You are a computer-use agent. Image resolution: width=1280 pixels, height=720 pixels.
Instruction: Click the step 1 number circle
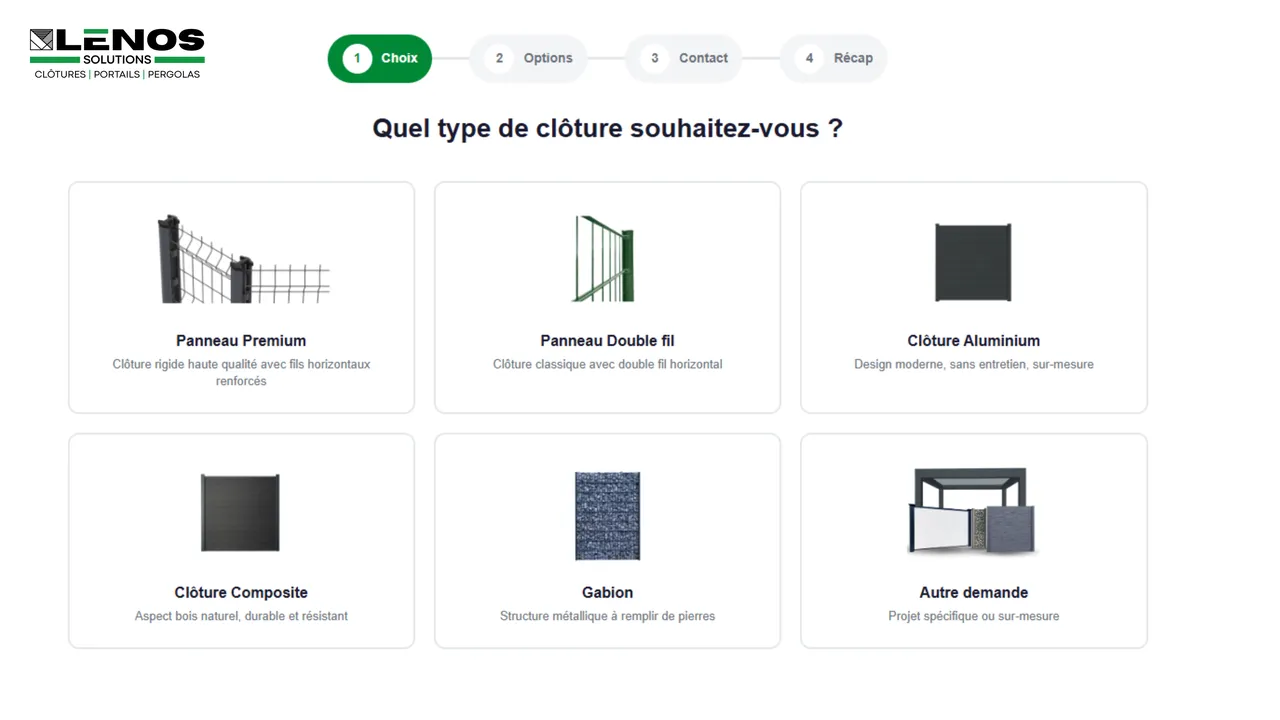coord(357,58)
